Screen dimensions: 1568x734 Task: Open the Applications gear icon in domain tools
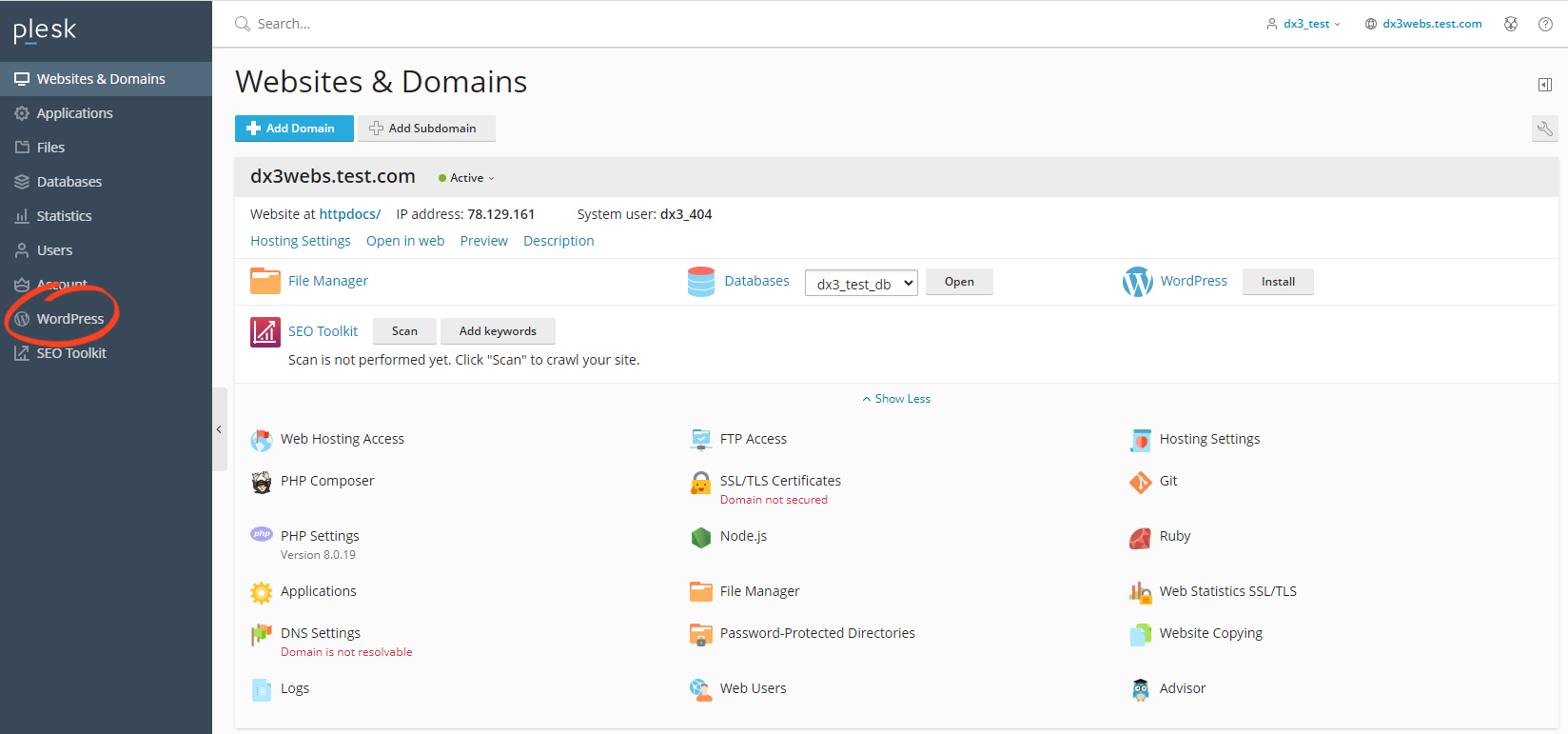tap(261, 592)
